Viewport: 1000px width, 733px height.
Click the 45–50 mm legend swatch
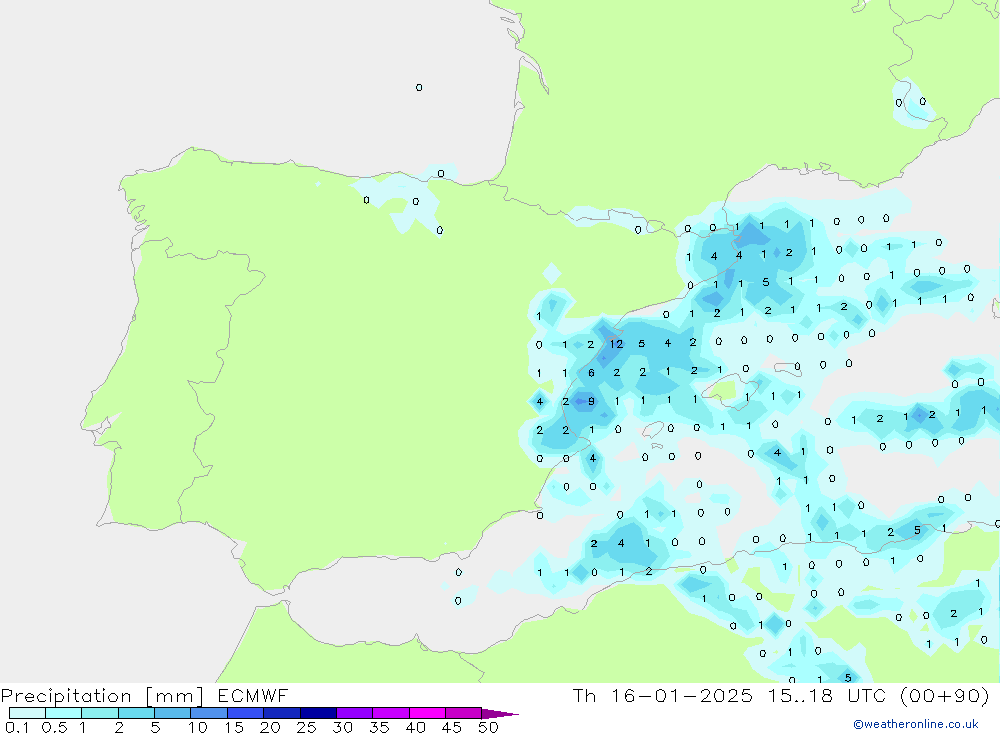(463, 713)
